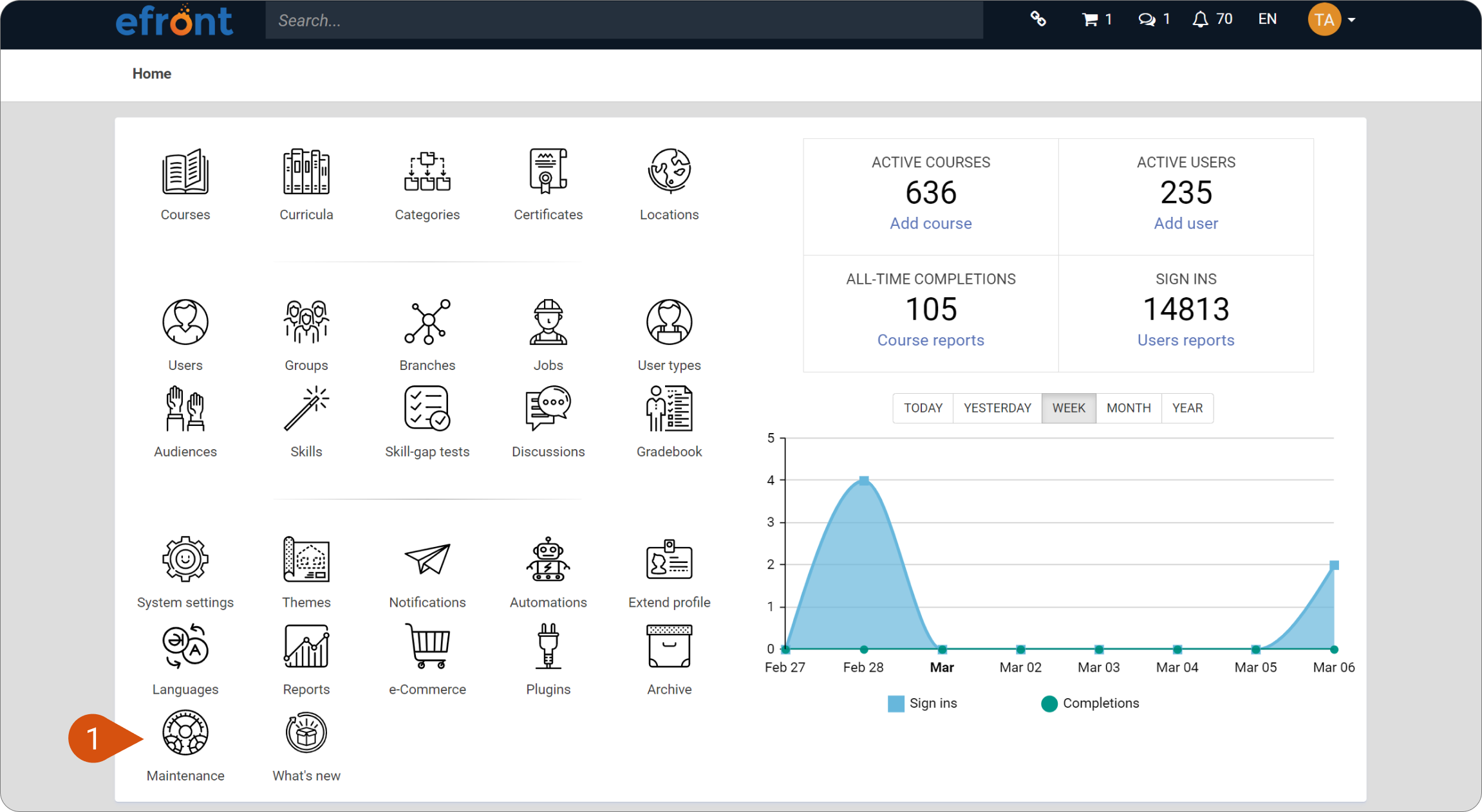Open the Gradebook icon
Image resolution: width=1482 pixels, height=812 pixels.
click(670, 409)
